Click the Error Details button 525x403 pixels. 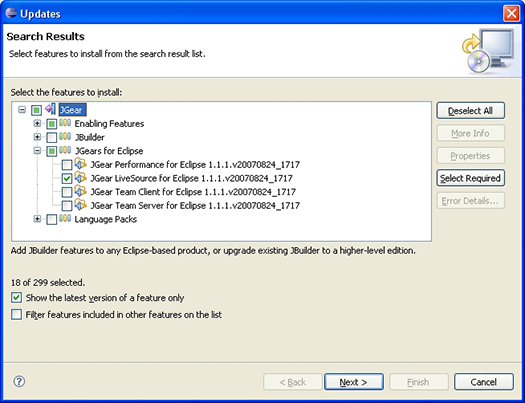(470, 201)
